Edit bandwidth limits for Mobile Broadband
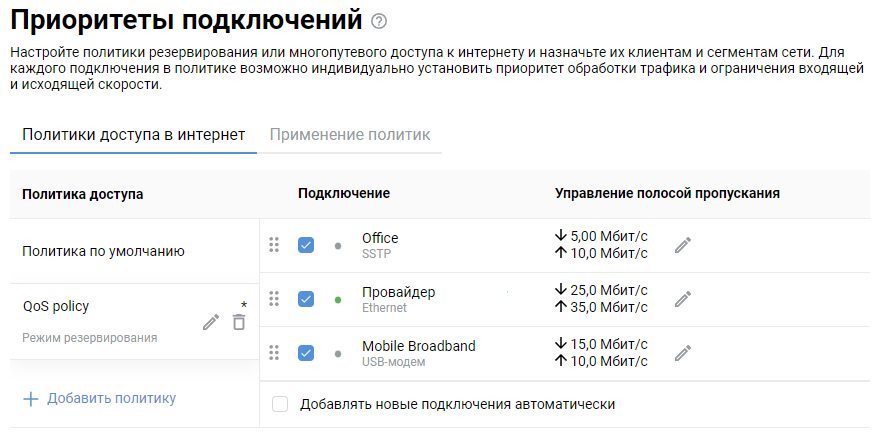This screenshot has height=434, width=882. pyautogui.click(x=683, y=353)
